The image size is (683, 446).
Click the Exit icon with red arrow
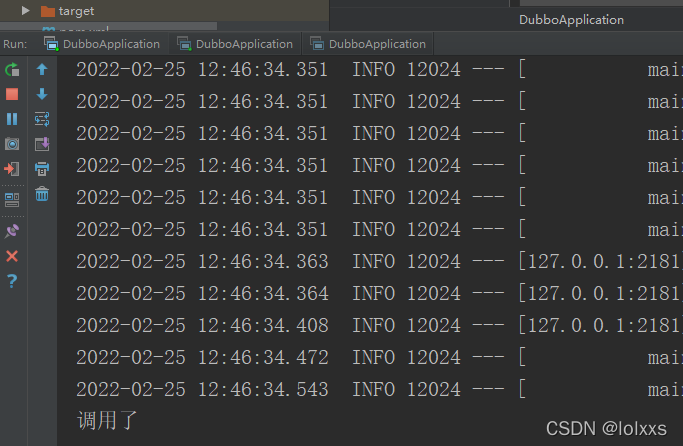12,169
